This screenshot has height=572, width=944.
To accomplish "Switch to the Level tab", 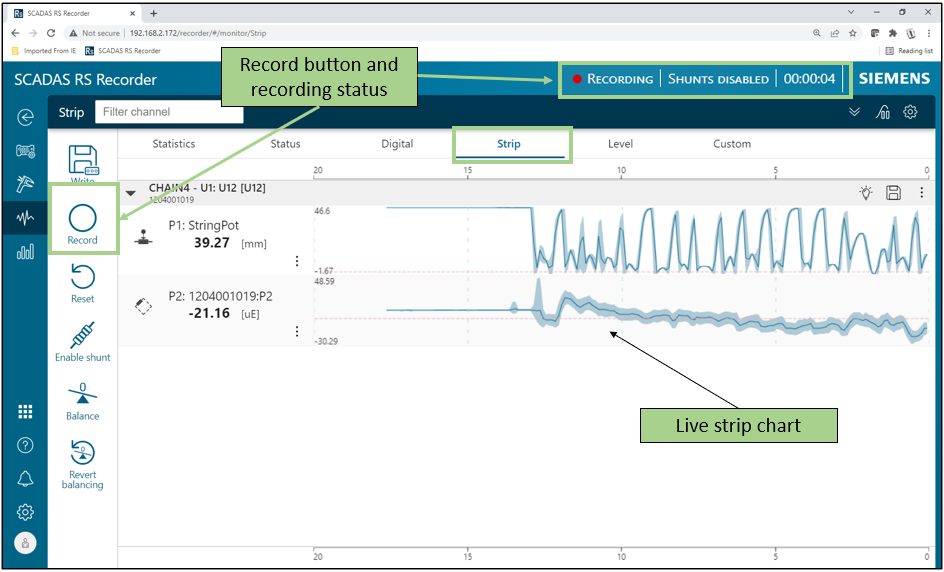I will click(x=620, y=144).
